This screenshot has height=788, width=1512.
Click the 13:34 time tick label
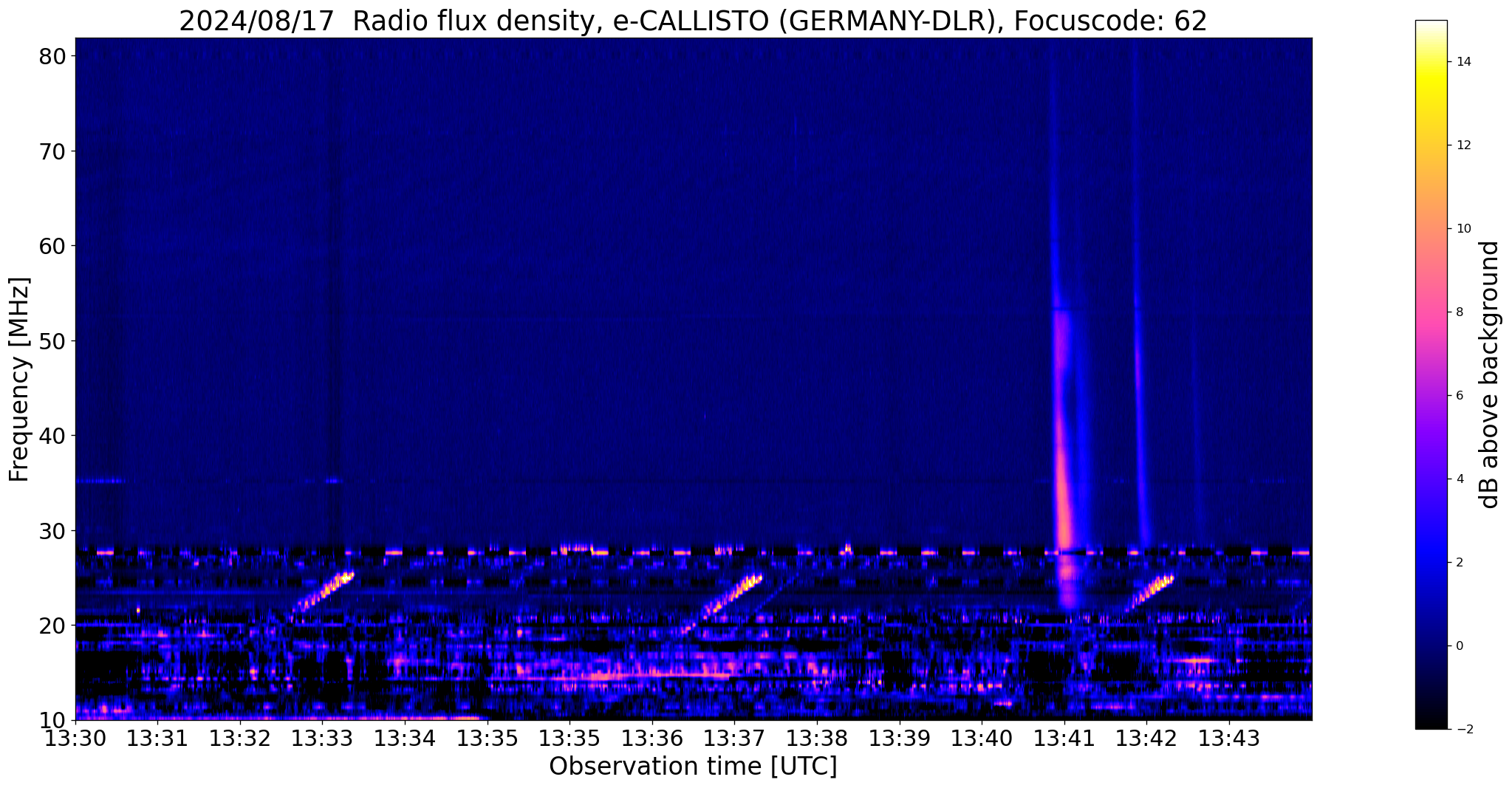click(405, 738)
